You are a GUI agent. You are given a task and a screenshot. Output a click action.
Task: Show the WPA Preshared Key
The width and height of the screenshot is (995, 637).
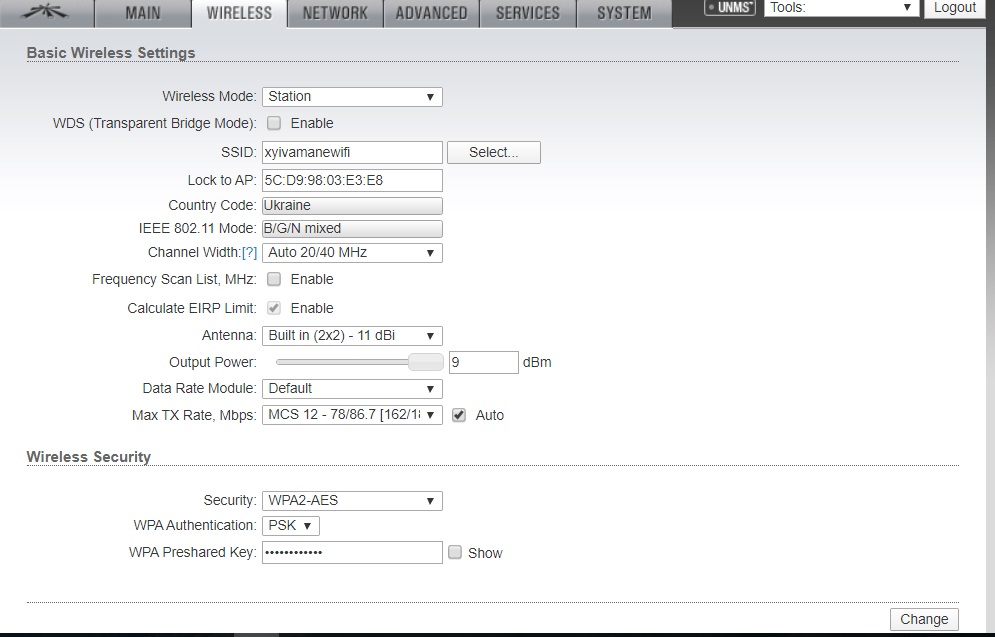(x=455, y=553)
